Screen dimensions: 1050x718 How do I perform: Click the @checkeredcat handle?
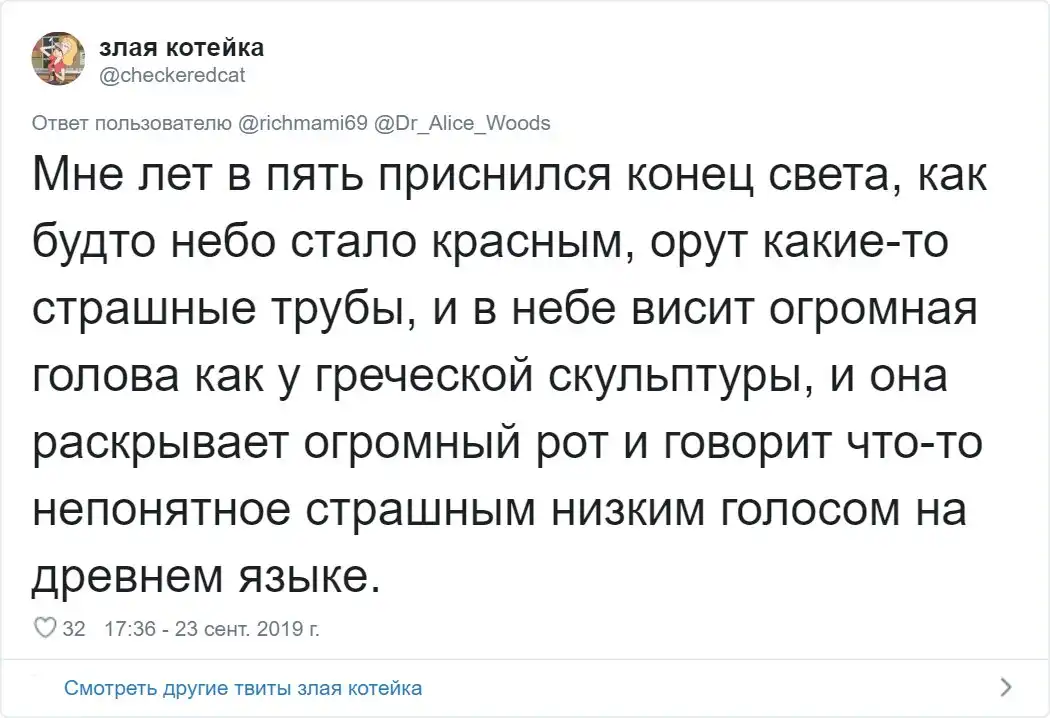point(174,72)
